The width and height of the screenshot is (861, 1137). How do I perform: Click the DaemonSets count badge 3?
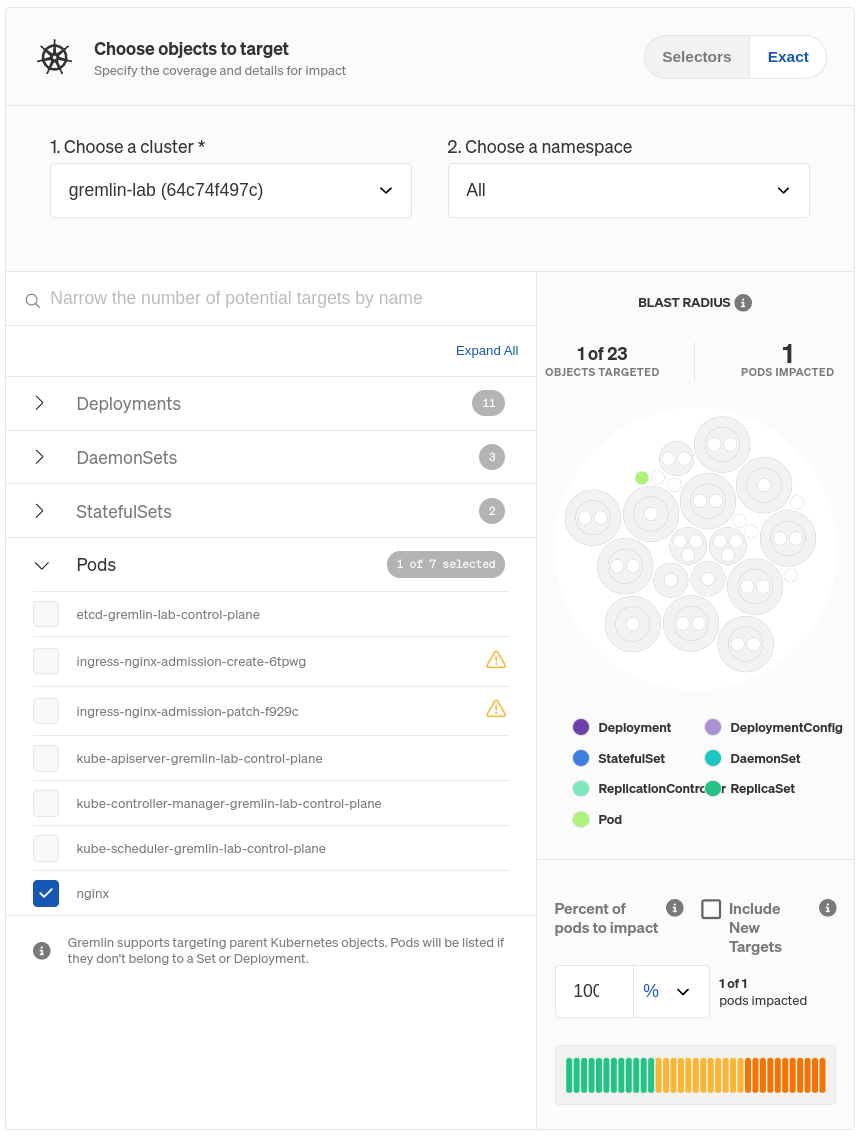click(492, 457)
